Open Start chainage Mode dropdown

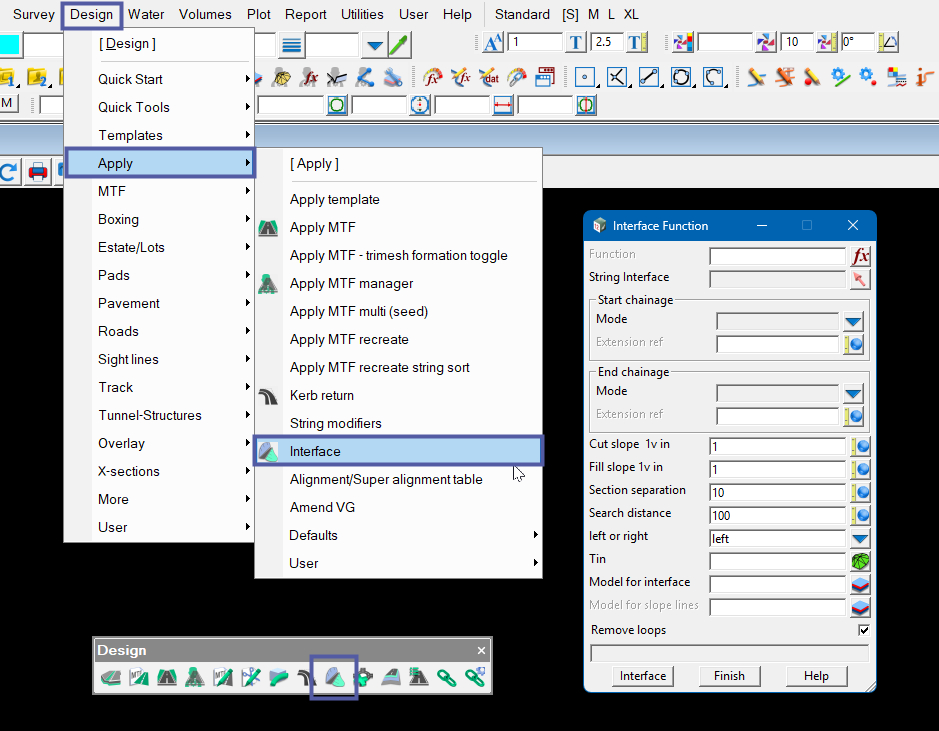point(852,321)
